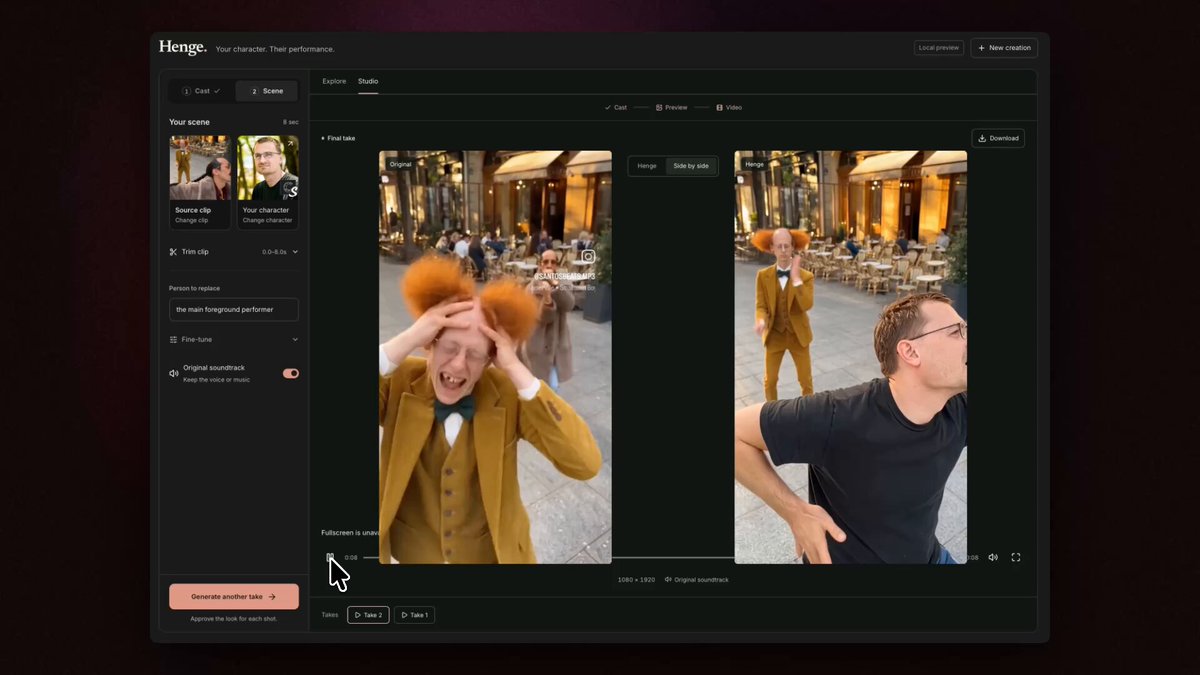Jump to the Cast stage in the progress bar

616,107
